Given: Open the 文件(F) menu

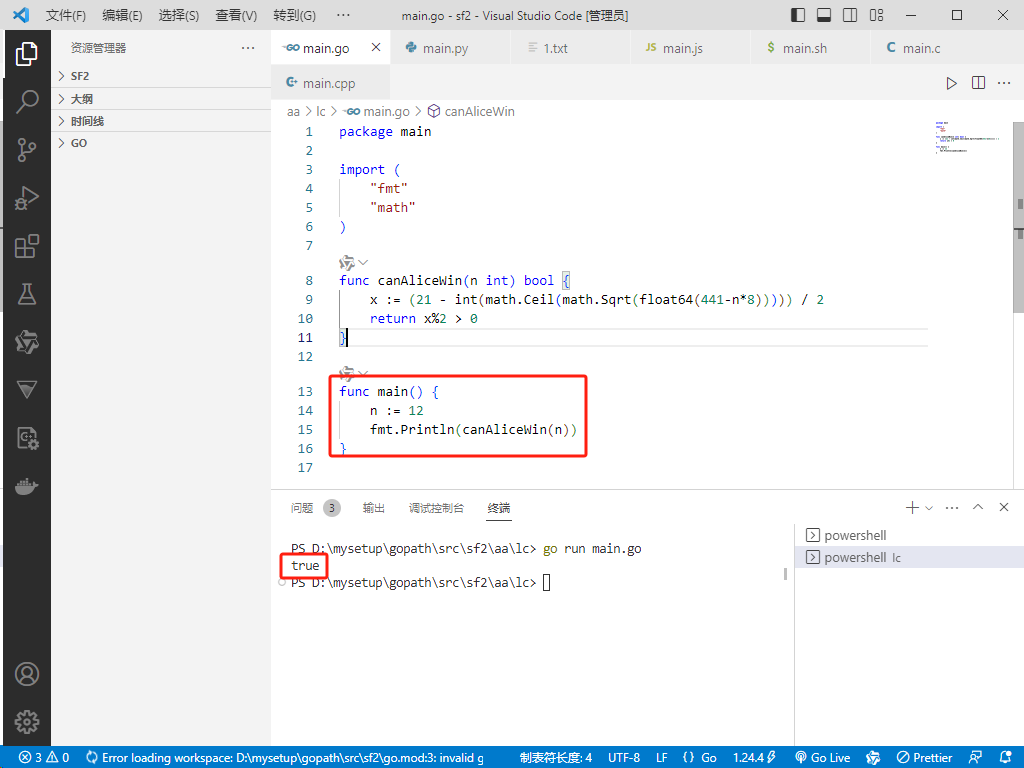Looking at the screenshot, I should 65,15.
